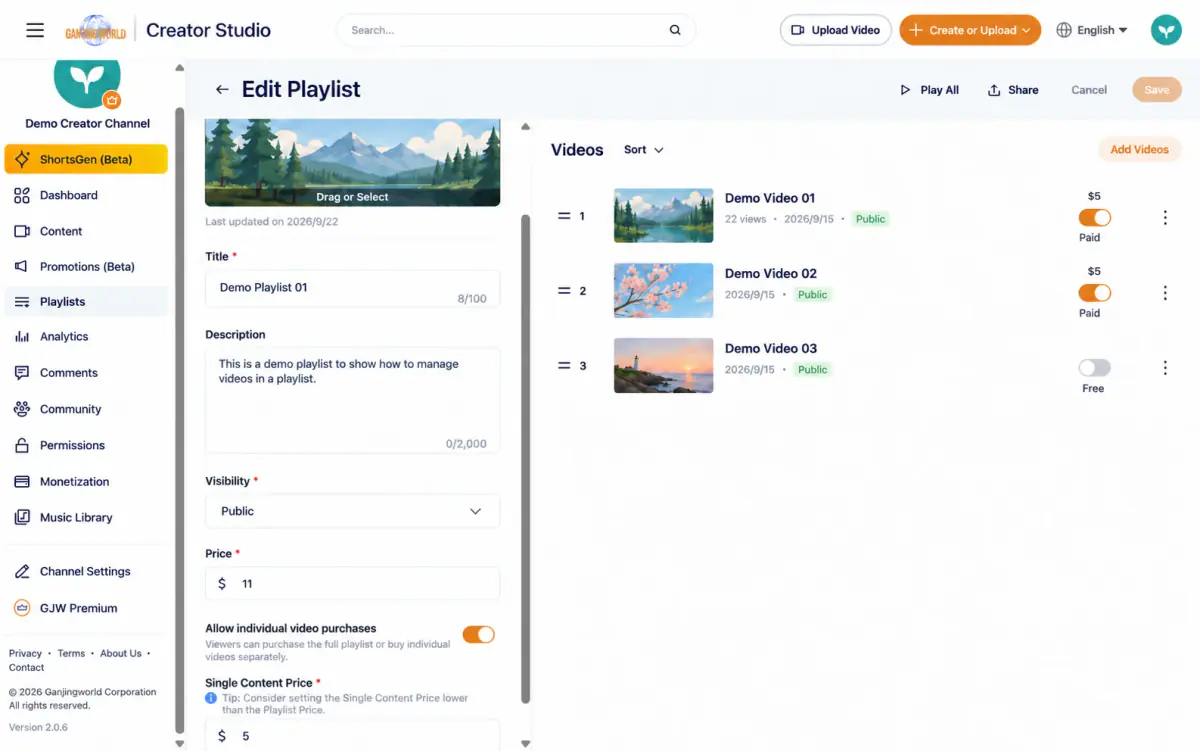Click the Channel Settings pencil icon
The width and height of the screenshot is (1200, 751).
pos(22,571)
